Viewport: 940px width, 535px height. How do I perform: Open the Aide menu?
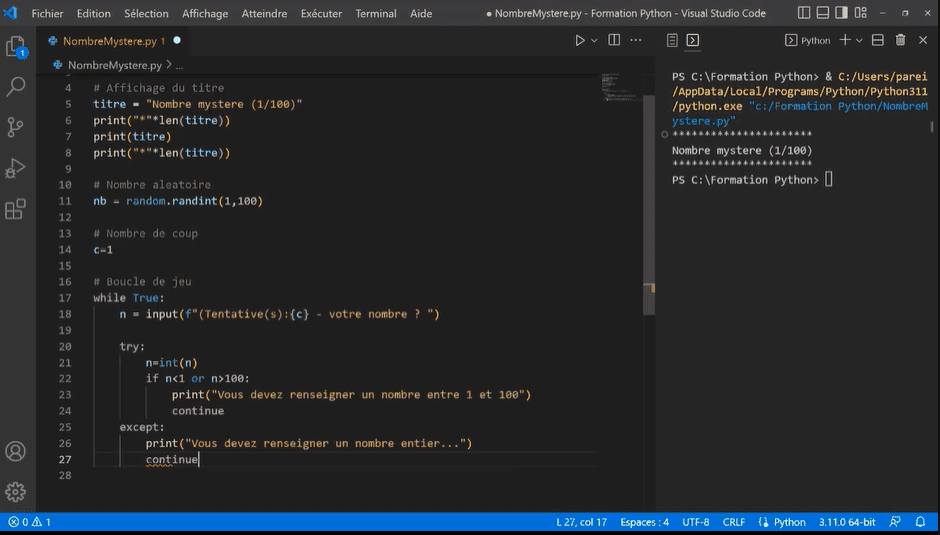coord(421,13)
